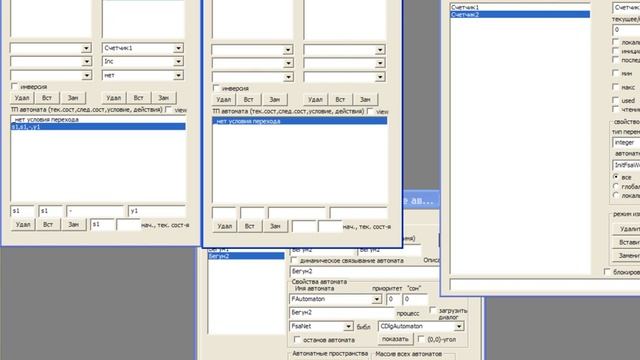640x360 pixels.
Task: Click the "сон" value field
Action: coord(415,299)
